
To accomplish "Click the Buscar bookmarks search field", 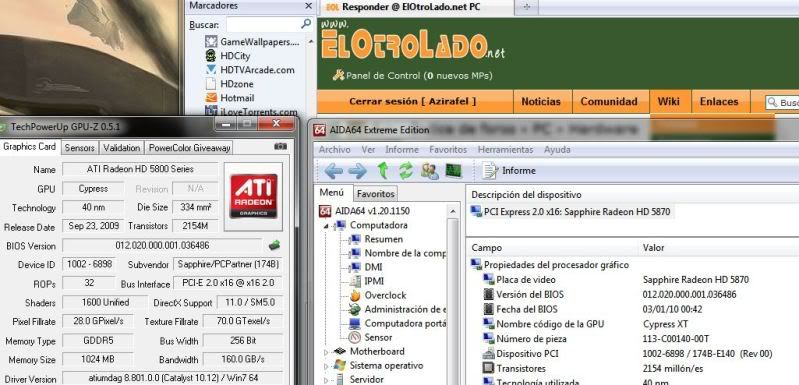I will pos(262,24).
